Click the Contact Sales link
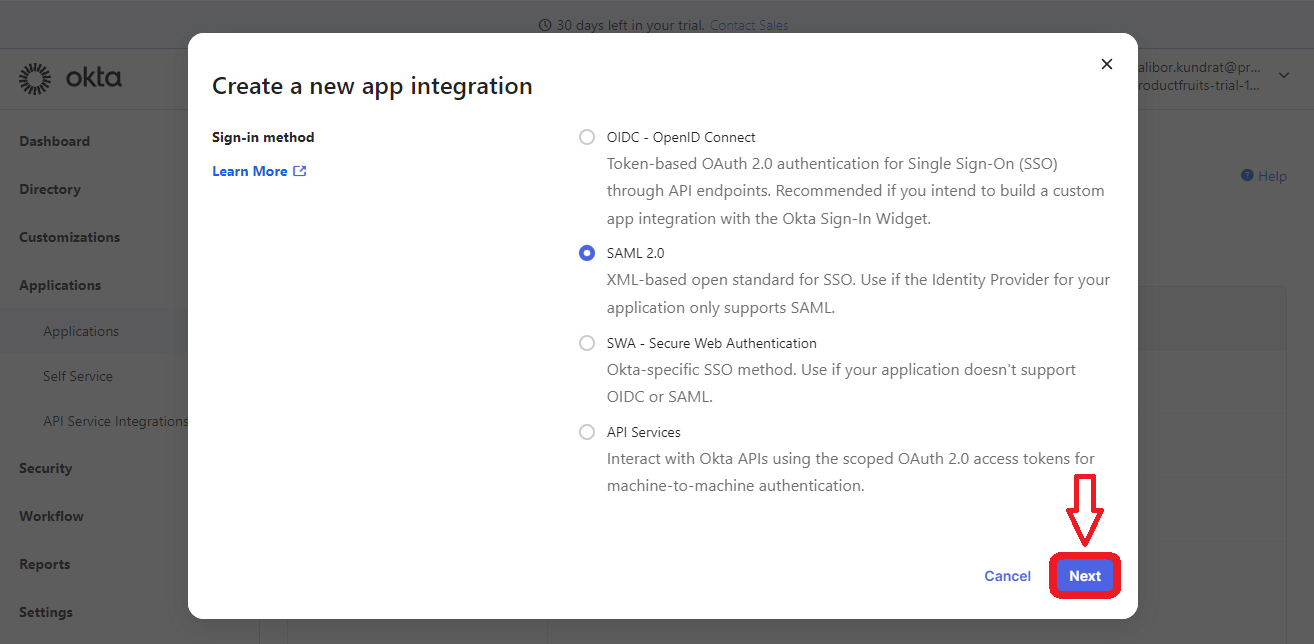The width and height of the screenshot is (1314, 644). point(748,24)
